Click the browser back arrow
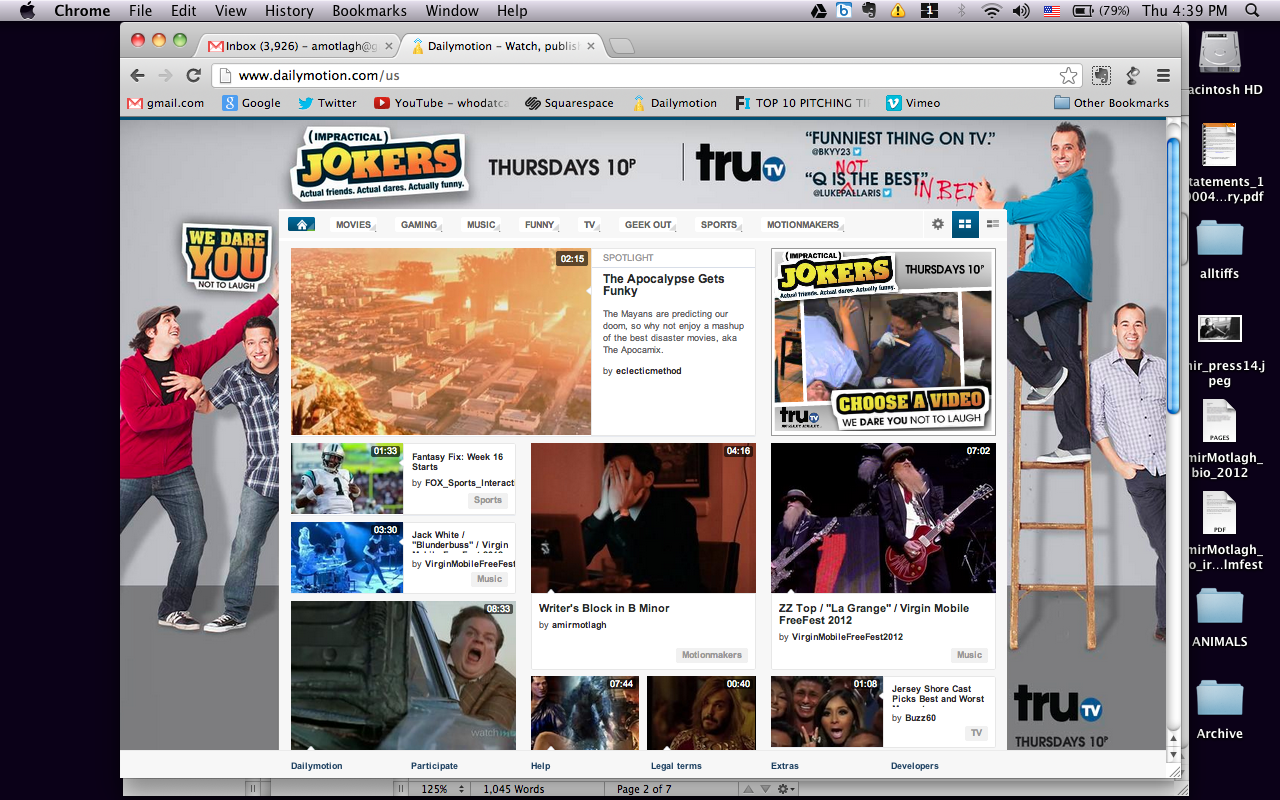 click(x=138, y=75)
